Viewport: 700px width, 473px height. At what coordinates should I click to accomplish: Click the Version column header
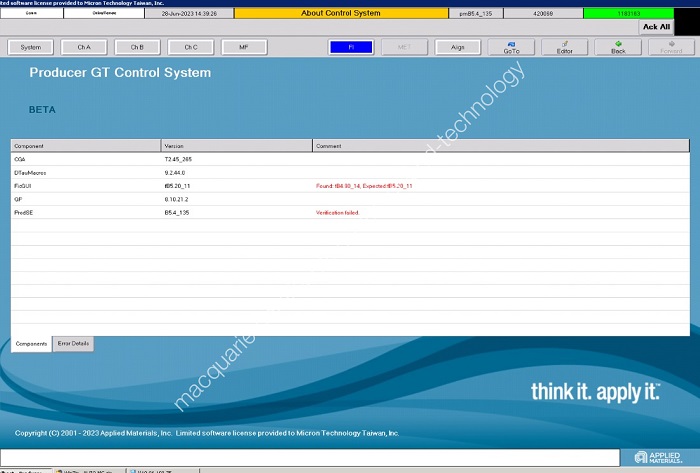tap(236, 146)
